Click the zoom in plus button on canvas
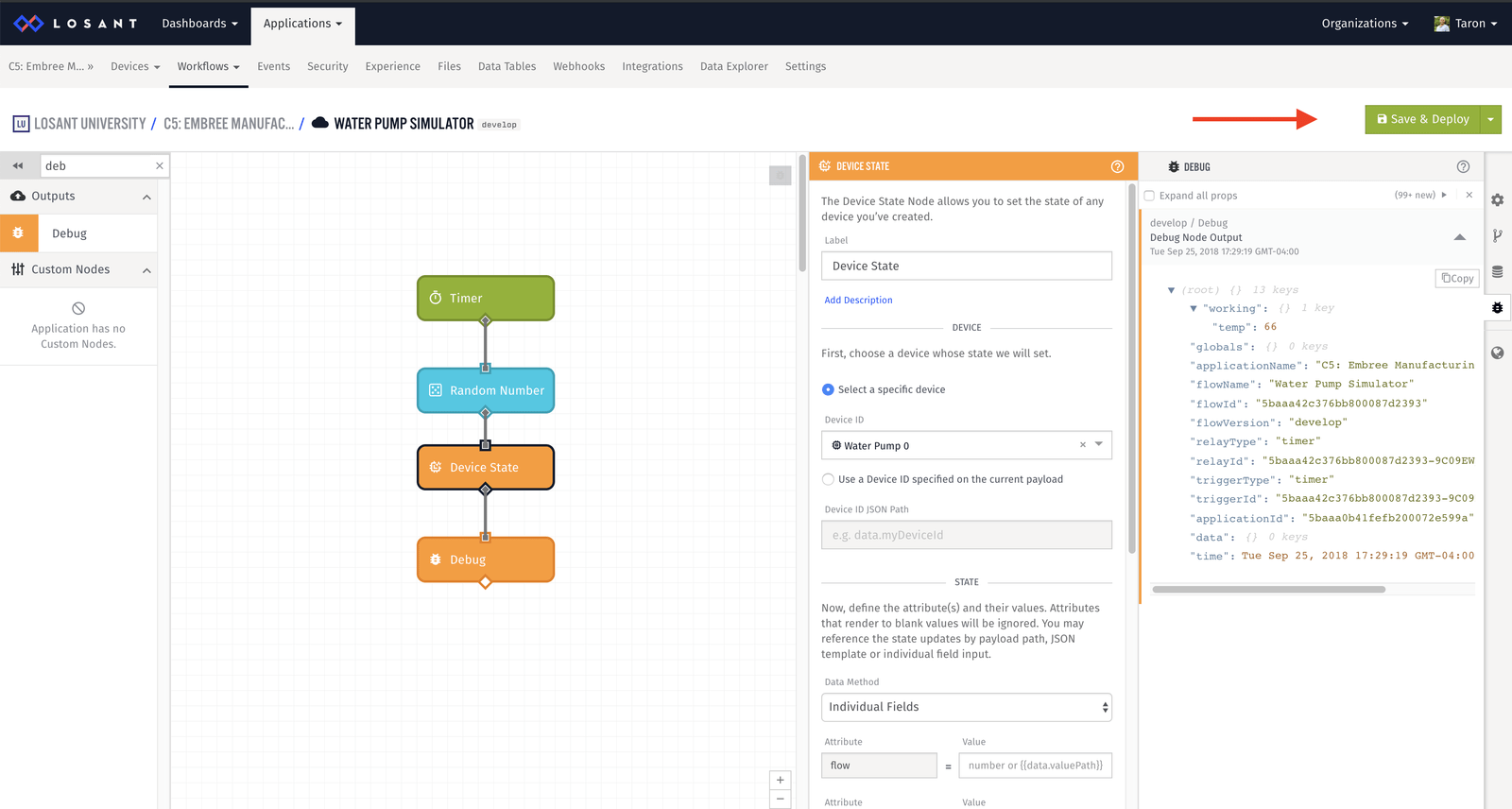The height and width of the screenshot is (809, 1512). pos(780,780)
